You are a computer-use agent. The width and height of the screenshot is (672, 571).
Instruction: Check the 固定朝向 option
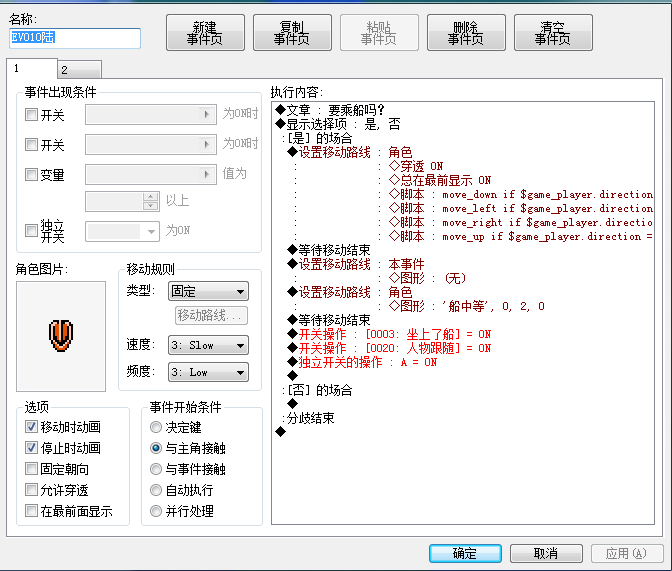tap(31, 469)
